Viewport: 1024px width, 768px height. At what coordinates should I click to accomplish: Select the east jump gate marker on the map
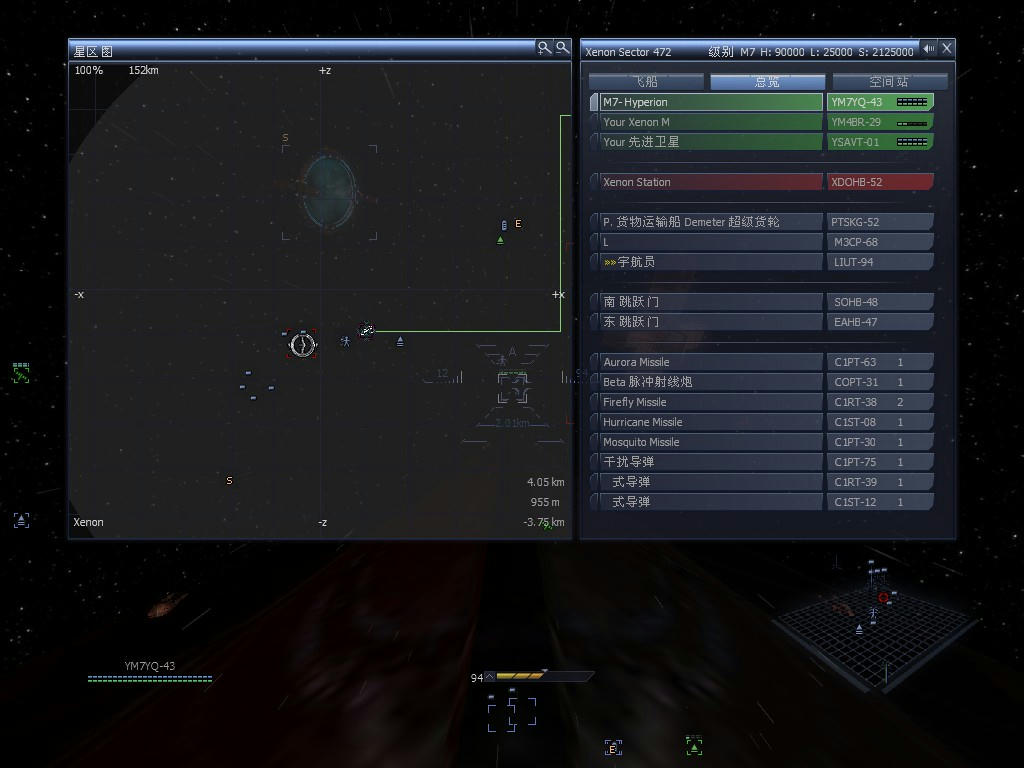pos(504,226)
